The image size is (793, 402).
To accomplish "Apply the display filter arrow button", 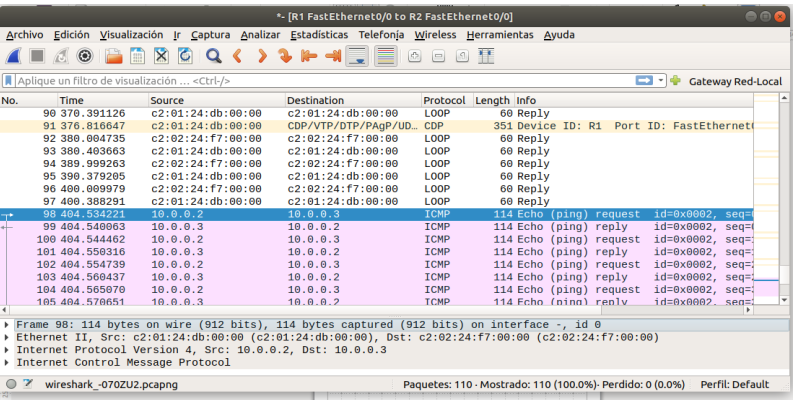I will pos(644,81).
